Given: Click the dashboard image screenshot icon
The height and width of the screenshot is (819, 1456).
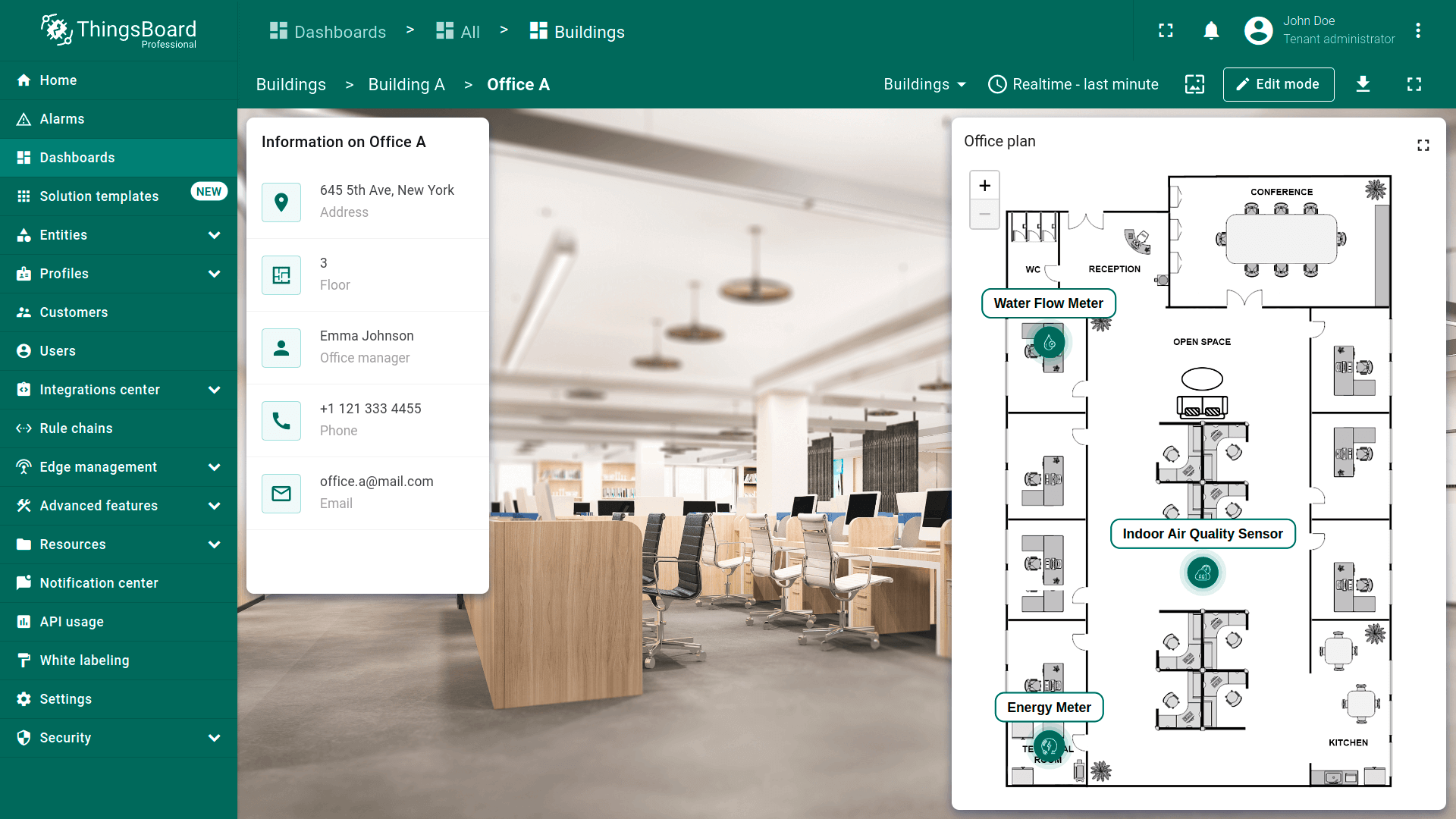Looking at the screenshot, I should tap(1194, 84).
